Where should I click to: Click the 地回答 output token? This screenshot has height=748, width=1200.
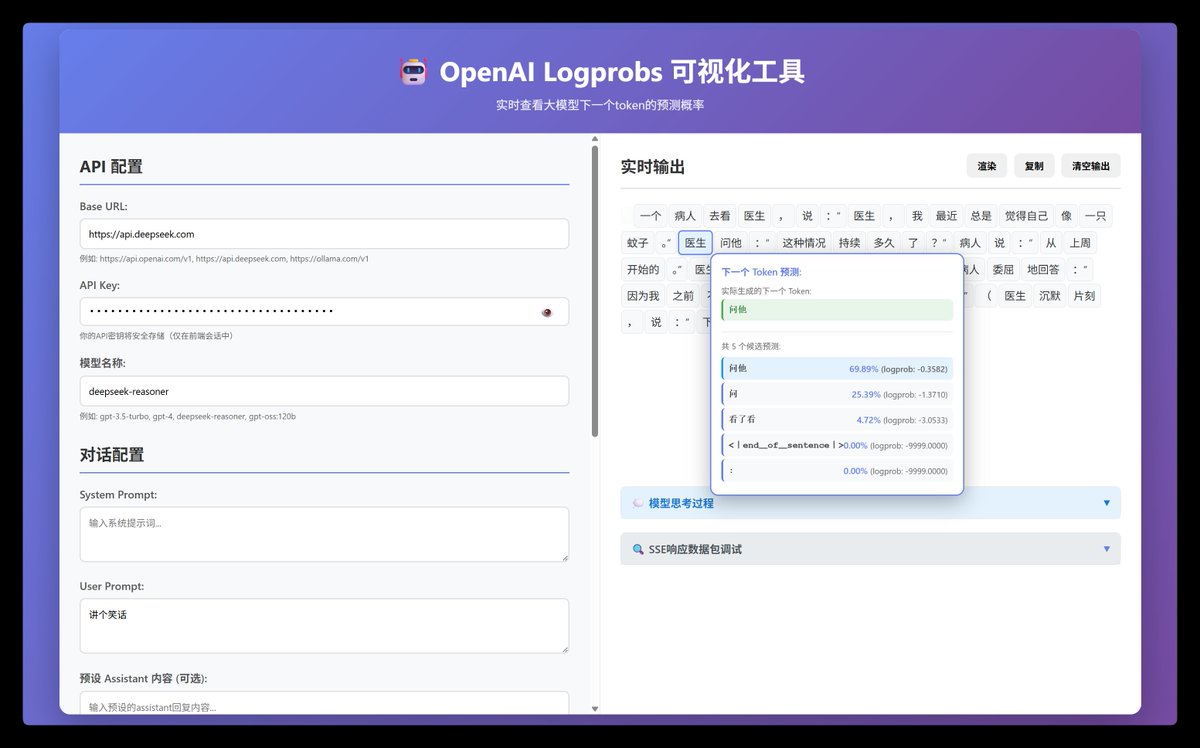pos(1043,269)
